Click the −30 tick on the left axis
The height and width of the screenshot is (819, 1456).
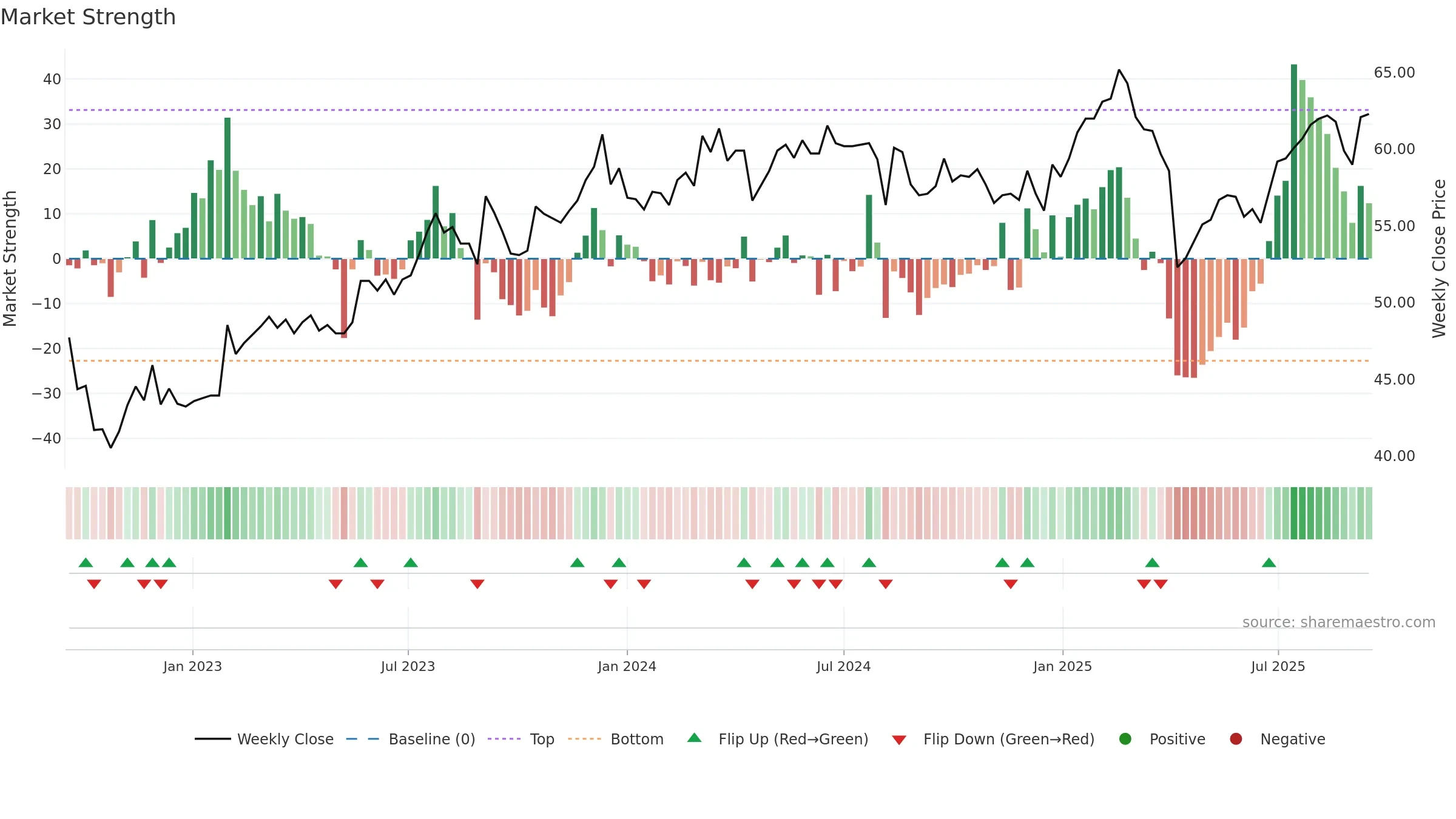click(47, 393)
